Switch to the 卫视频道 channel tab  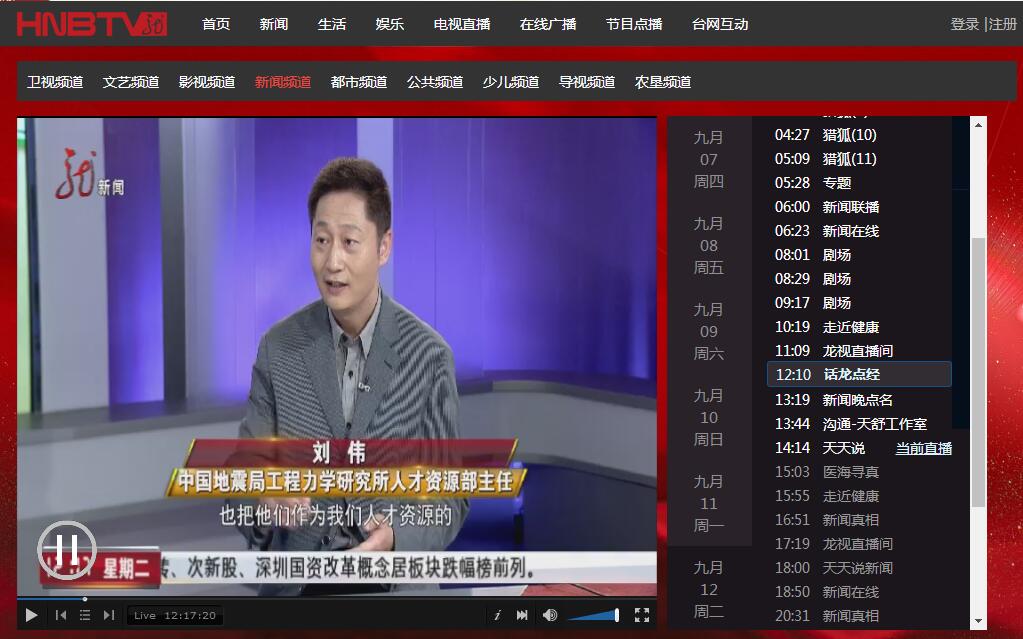[x=55, y=82]
